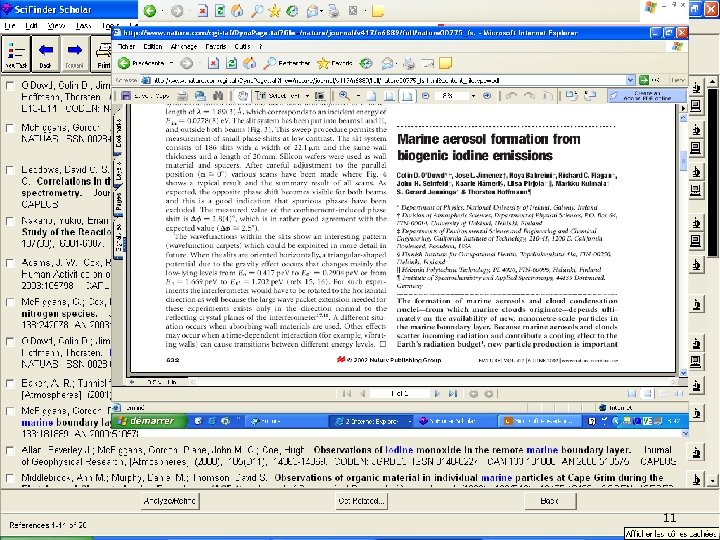
Task: Tick the checkbox for the McFiggans nitrogen species reference
Action: (x=10, y=302)
